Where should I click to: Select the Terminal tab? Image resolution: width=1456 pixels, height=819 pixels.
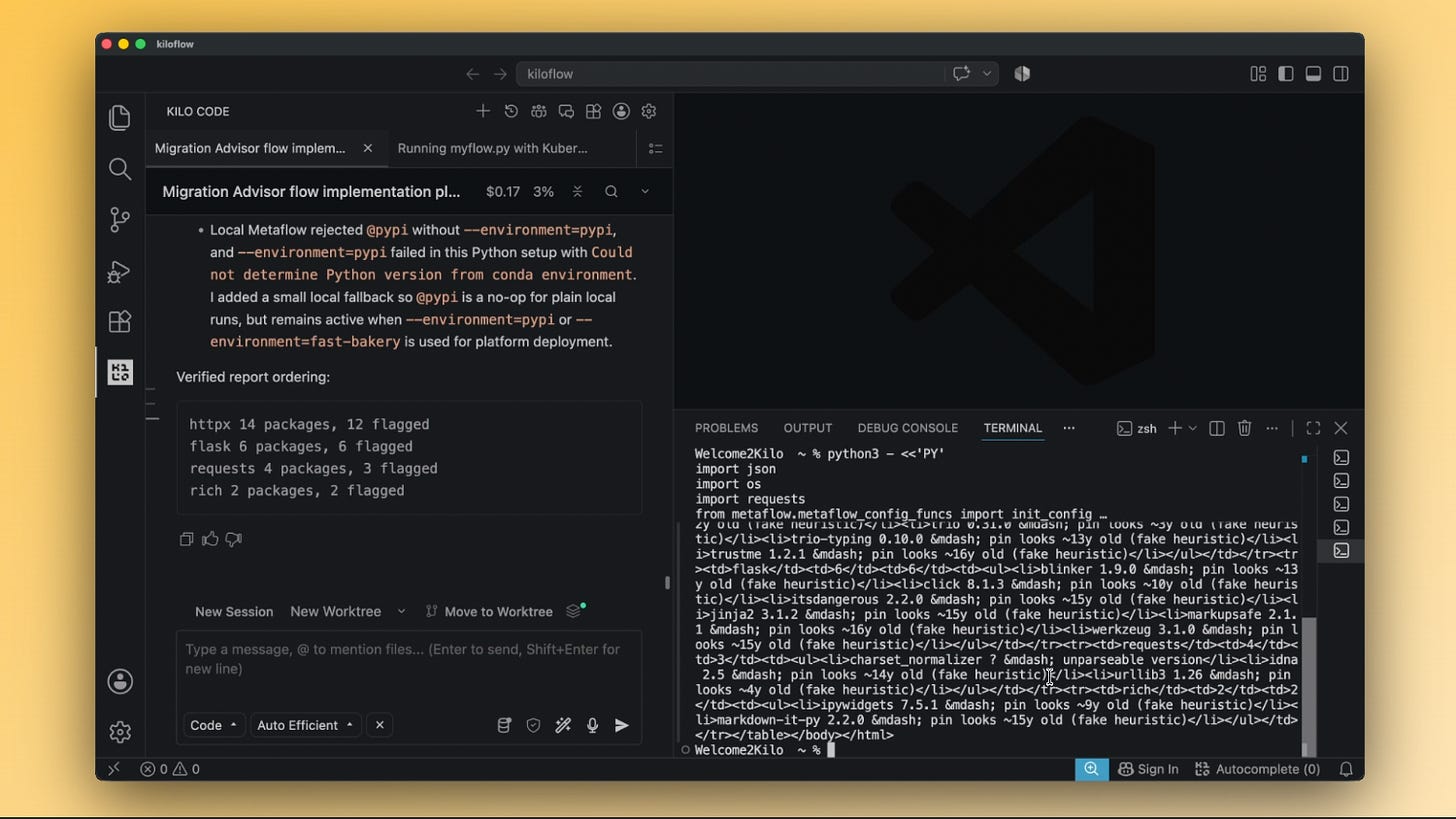[x=1012, y=428]
